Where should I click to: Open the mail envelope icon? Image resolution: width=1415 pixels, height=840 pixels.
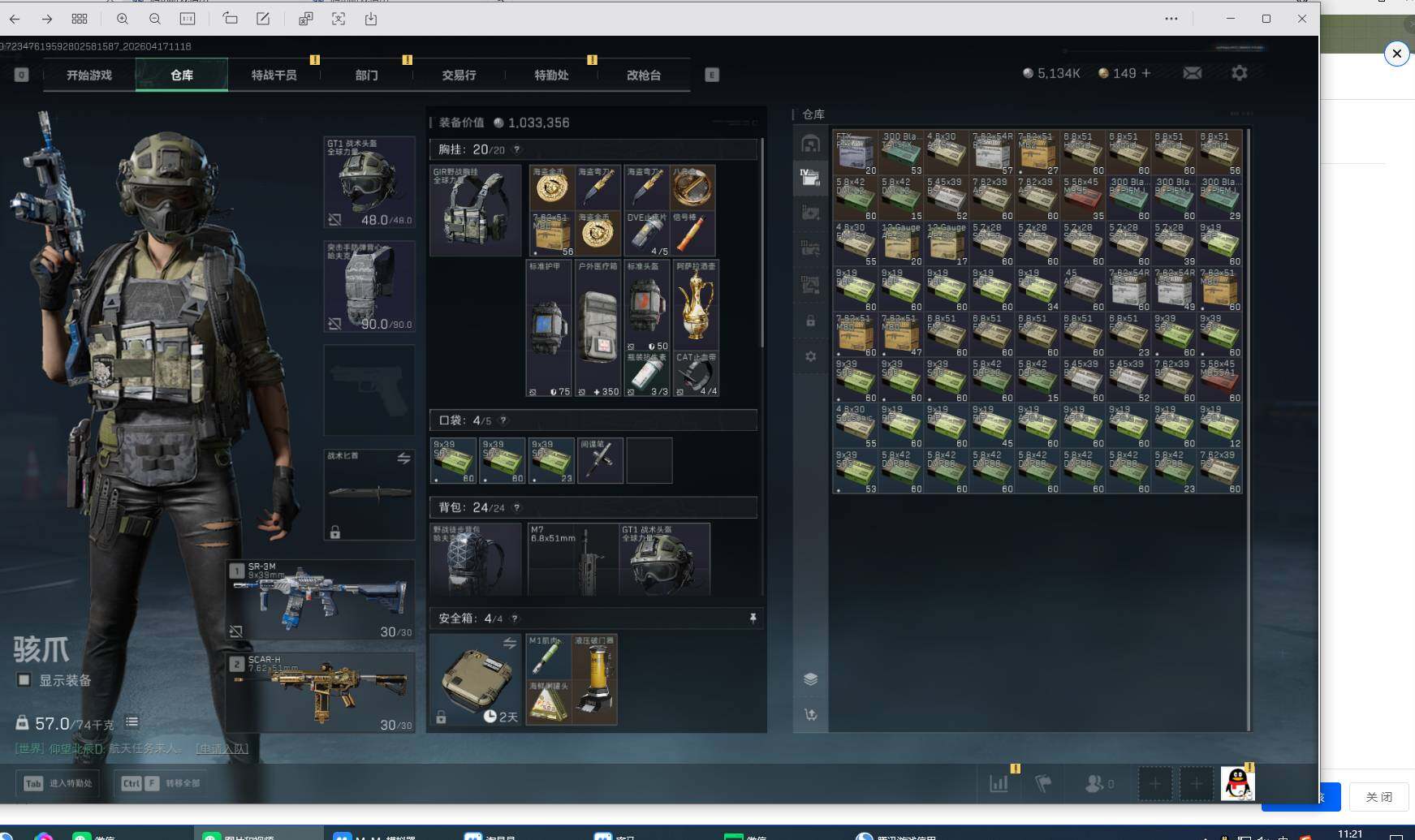1192,73
